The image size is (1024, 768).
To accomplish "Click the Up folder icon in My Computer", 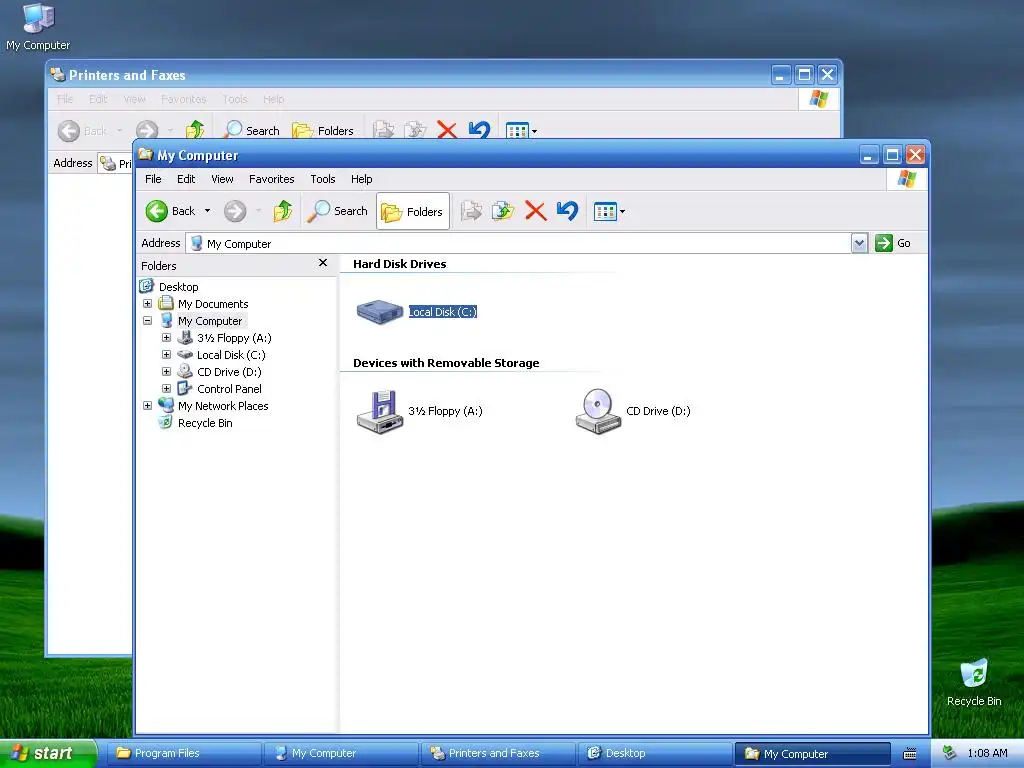I will [283, 211].
